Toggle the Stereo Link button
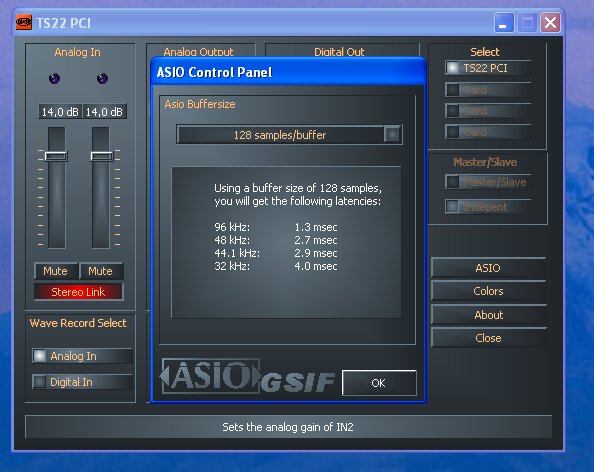594x472 pixels. tap(78, 292)
